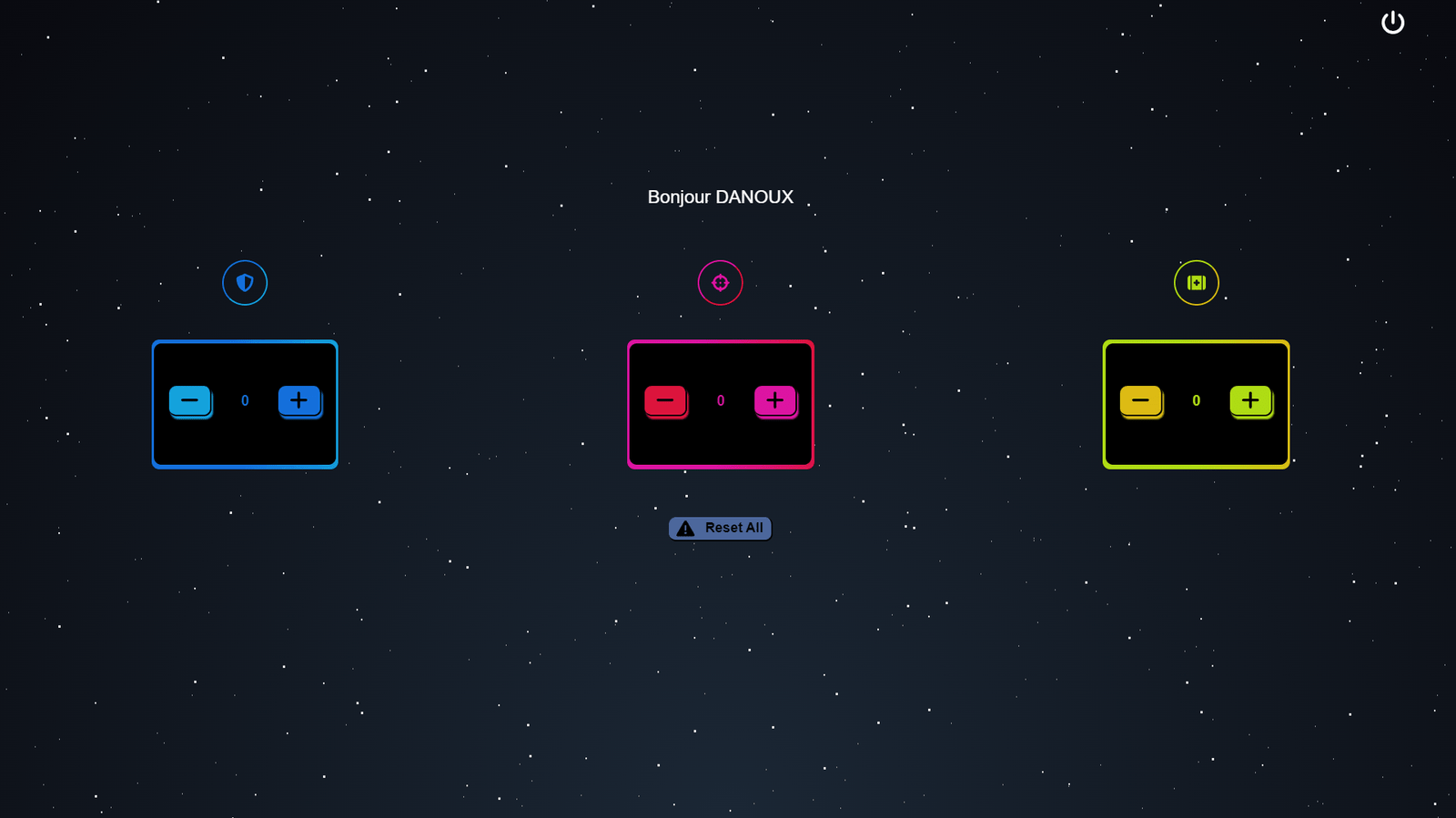The height and width of the screenshot is (818, 1456).
Task: Click the pink counter value 0
Action: point(721,400)
